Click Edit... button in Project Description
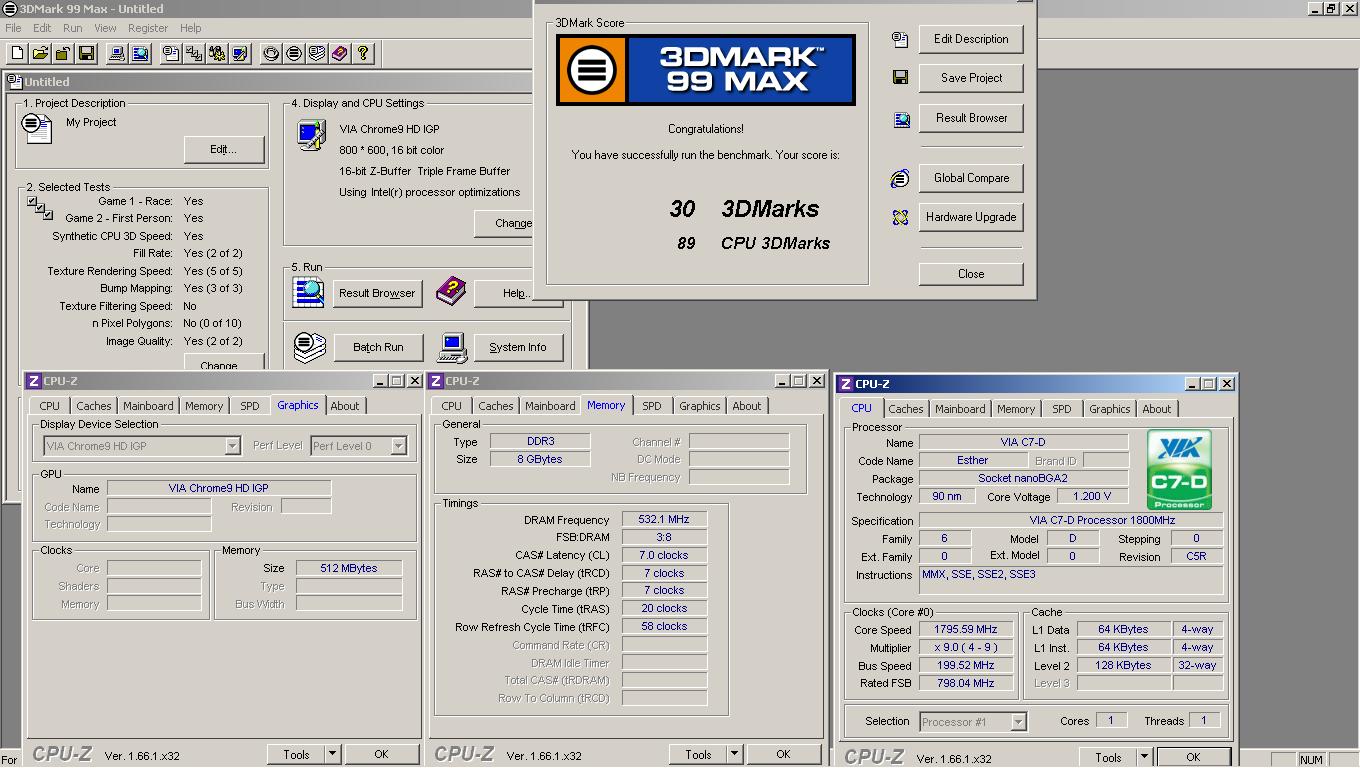Image resolution: width=1360 pixels, height=768 pixels. 224,150
